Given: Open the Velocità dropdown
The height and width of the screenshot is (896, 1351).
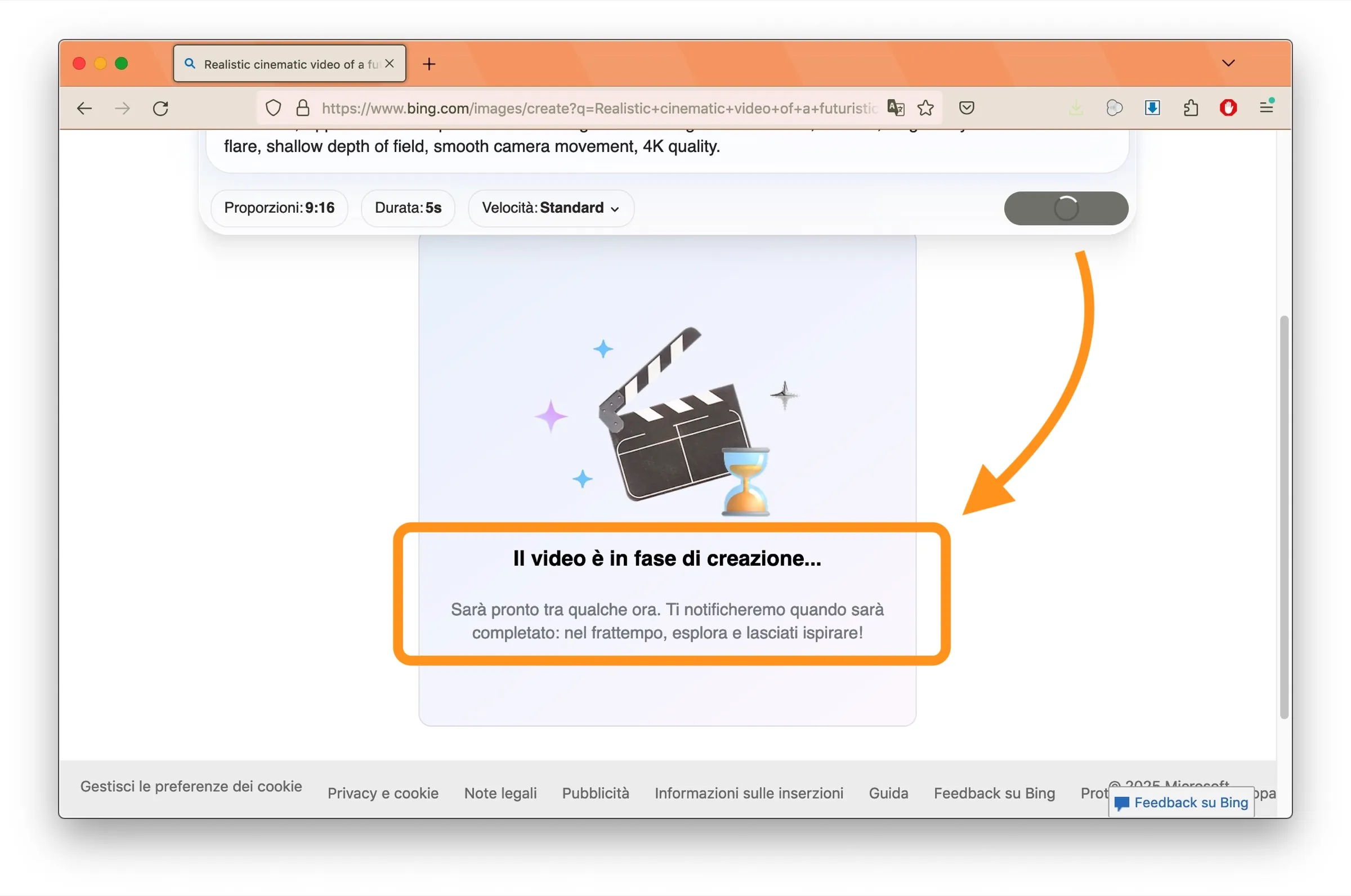Looking at the screenshot, I should [x=550, y=208].
